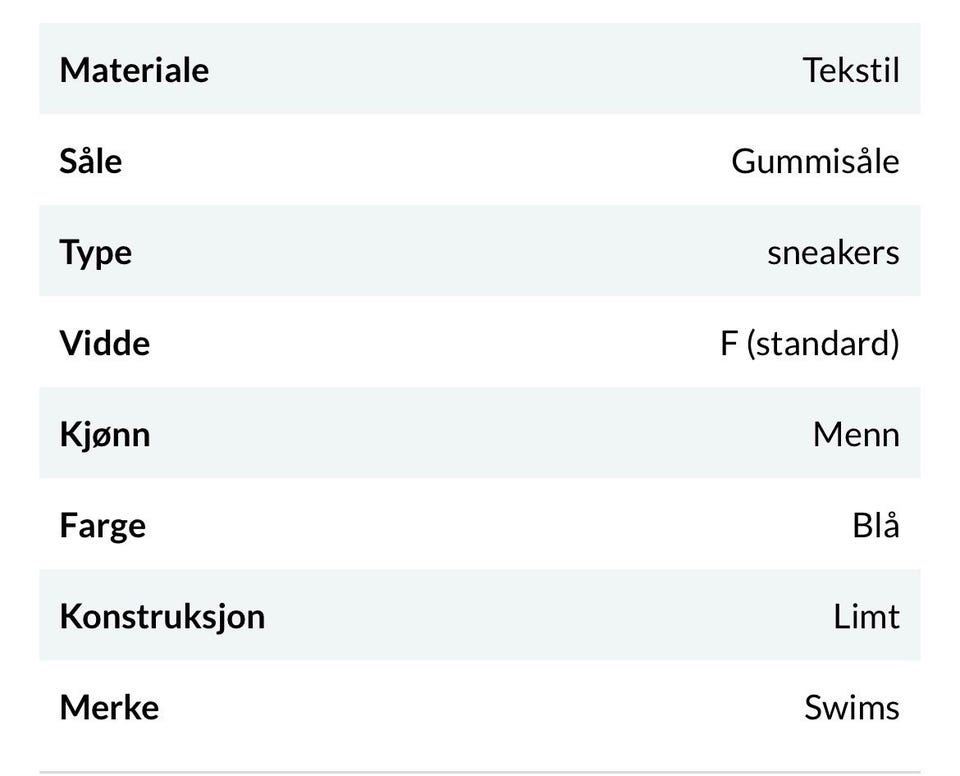Image resolution: width=960 pixels, height=776 pixels.
Task: Click the middle of the Type row
Action: point(480,251)
